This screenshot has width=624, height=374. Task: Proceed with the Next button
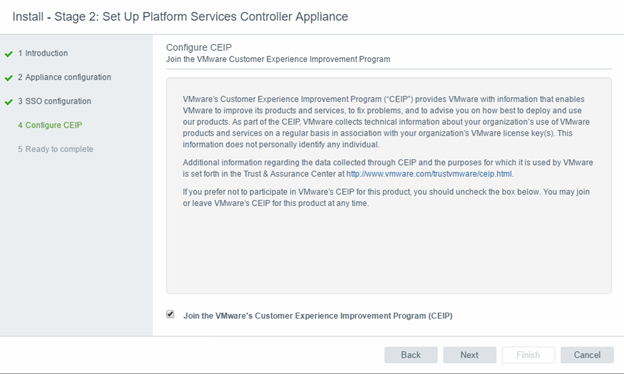pyautogui.click(x=470, y=355)
